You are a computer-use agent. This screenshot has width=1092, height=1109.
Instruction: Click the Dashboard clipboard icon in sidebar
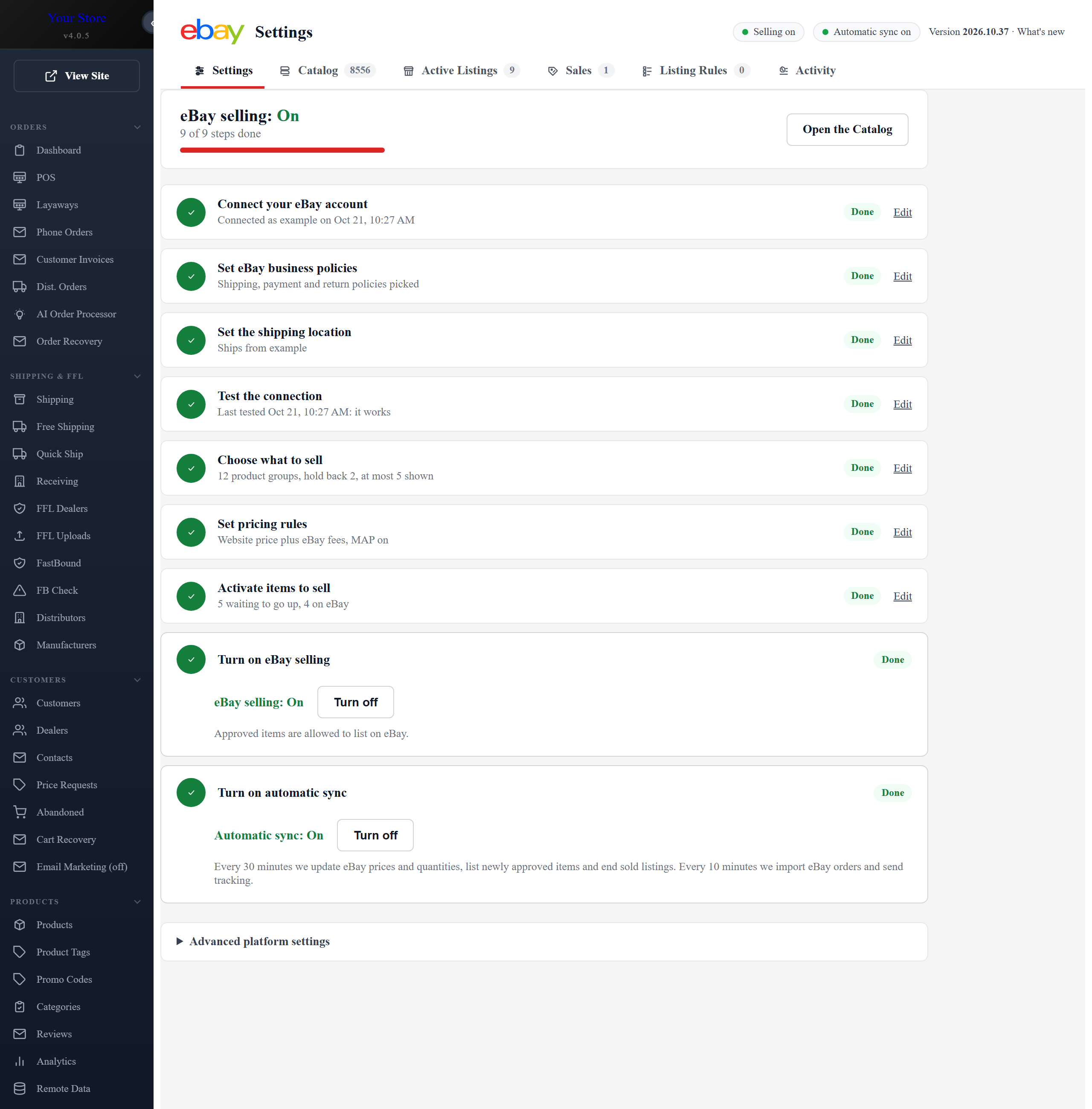(20, 150)
